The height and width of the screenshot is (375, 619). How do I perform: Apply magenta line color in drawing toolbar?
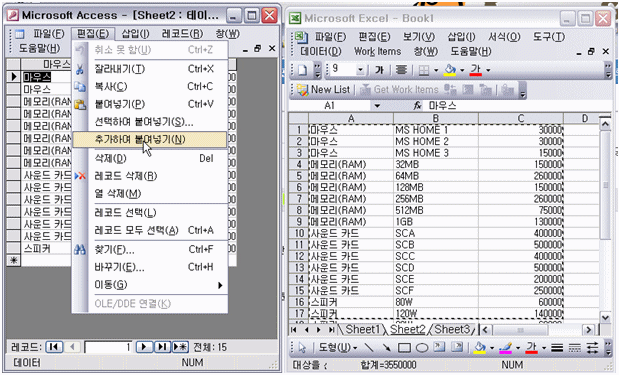505,348
